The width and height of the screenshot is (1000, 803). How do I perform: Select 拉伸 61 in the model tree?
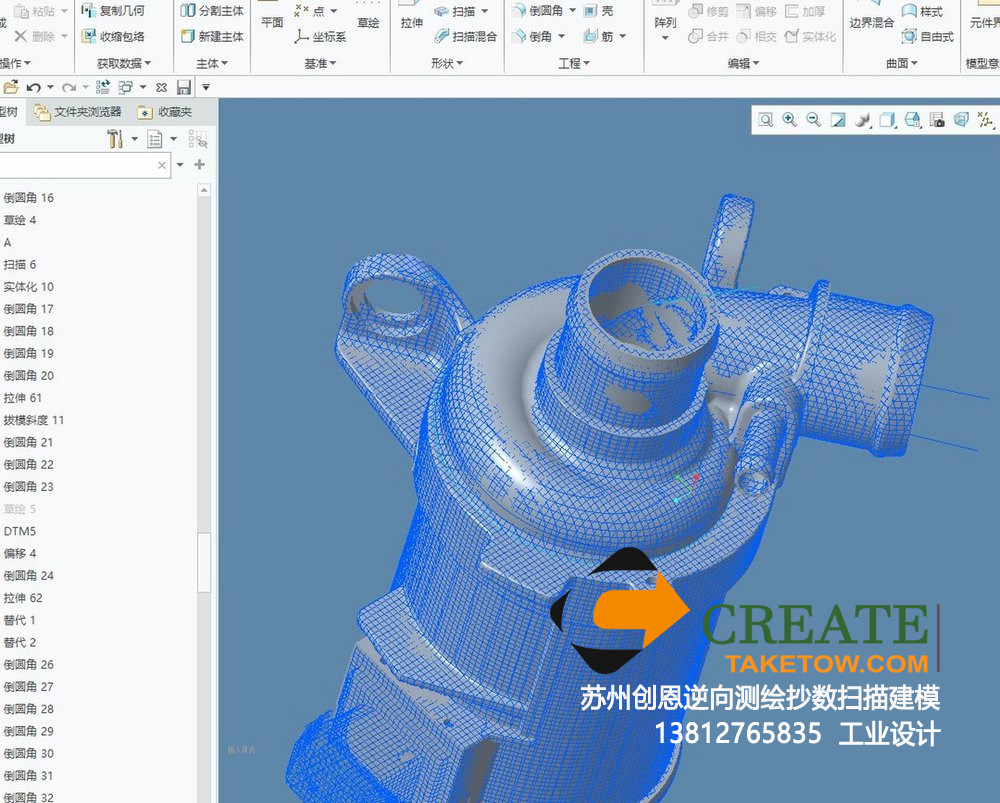(x=22, y=398)
